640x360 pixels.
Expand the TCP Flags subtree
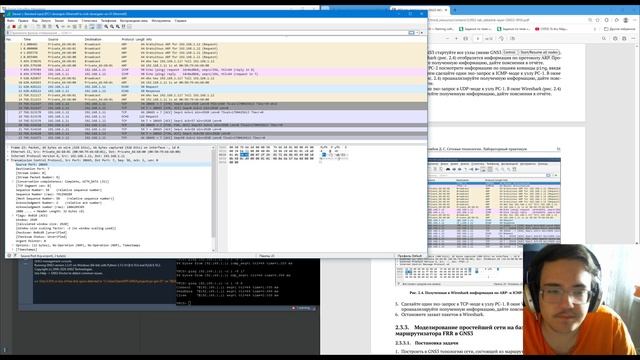(13, 215)
